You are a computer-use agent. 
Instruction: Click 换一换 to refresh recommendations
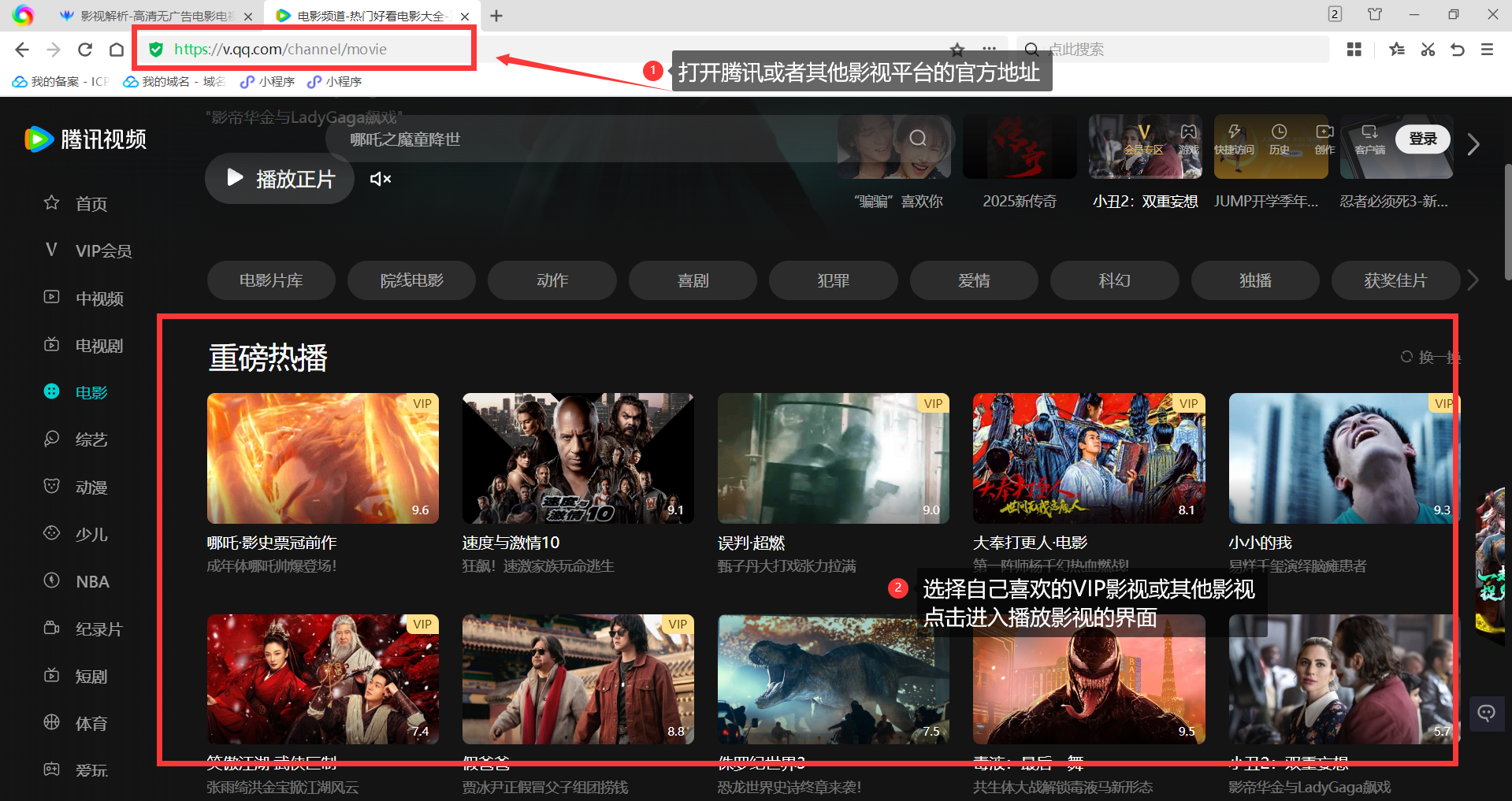point(1432,357)
